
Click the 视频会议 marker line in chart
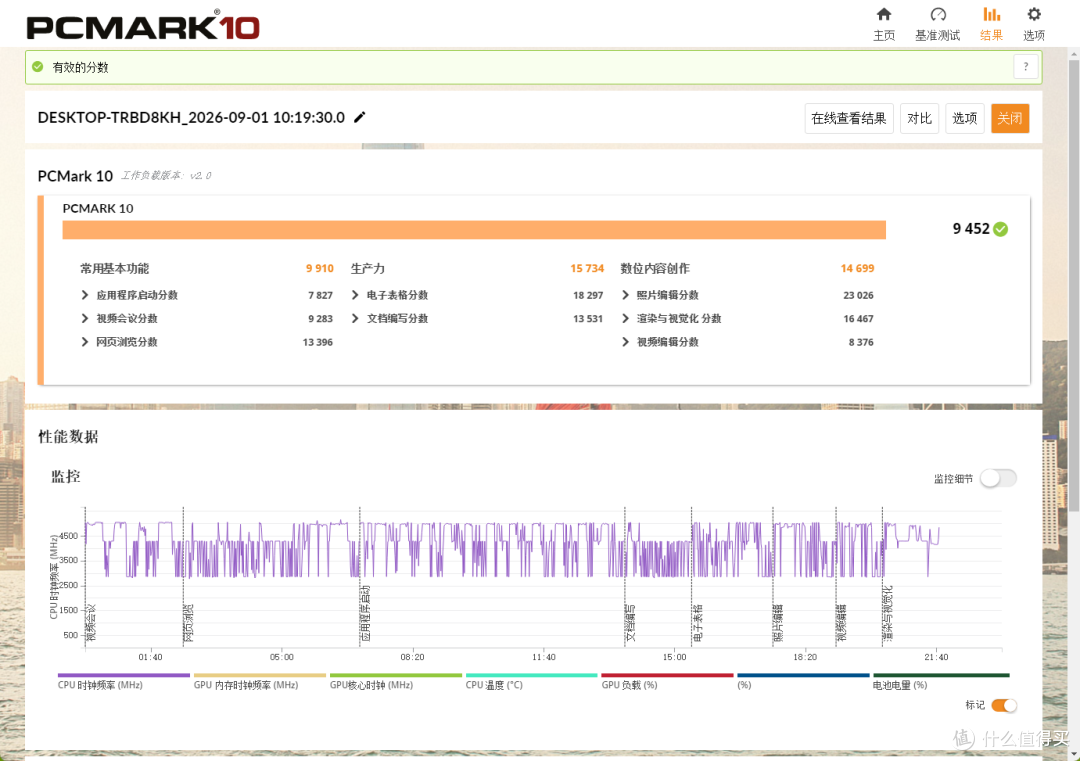[x=85, y=577]
